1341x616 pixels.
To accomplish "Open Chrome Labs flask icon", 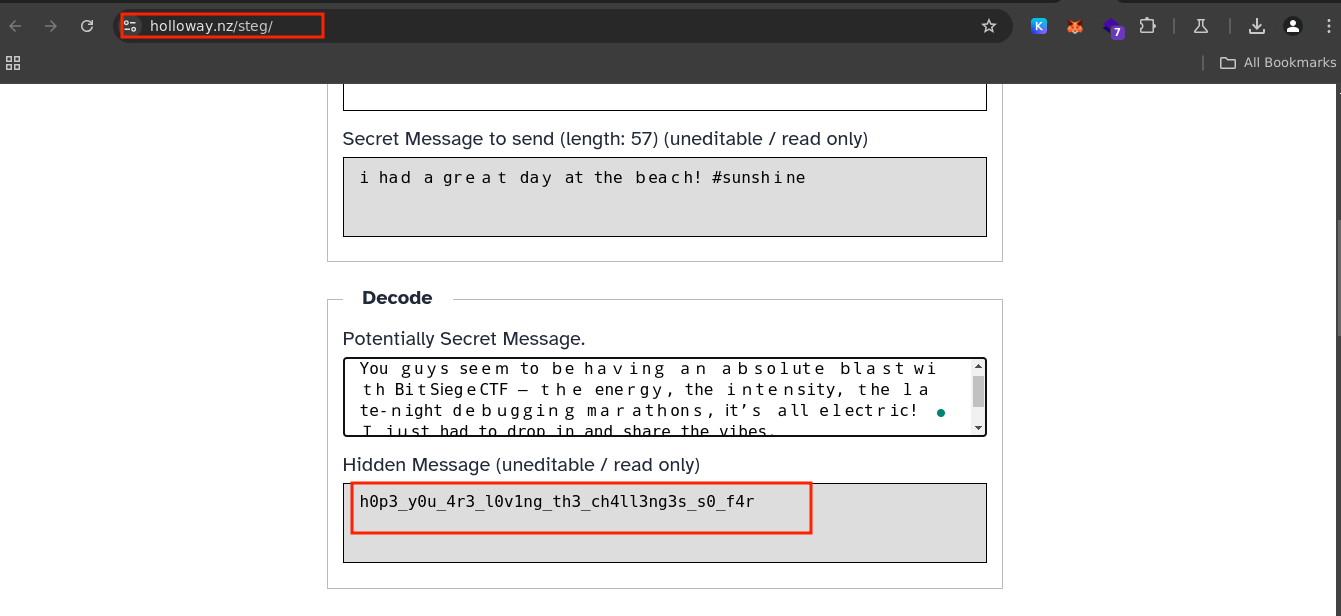I will pyautogui.click(x=1201, y=26).
